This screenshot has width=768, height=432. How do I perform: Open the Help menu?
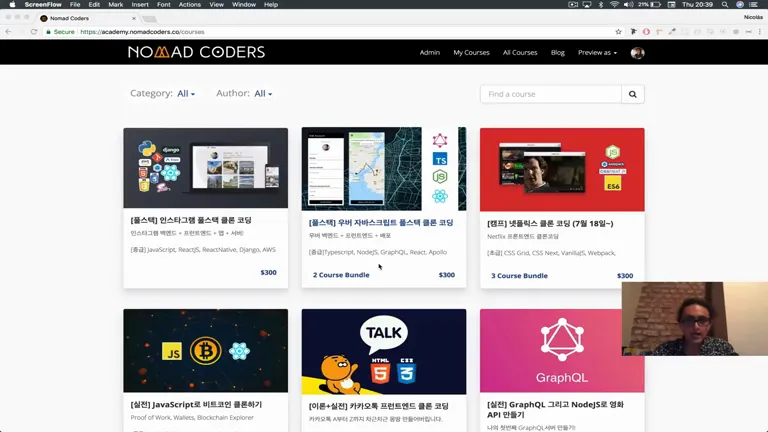[x=271, y=4]
